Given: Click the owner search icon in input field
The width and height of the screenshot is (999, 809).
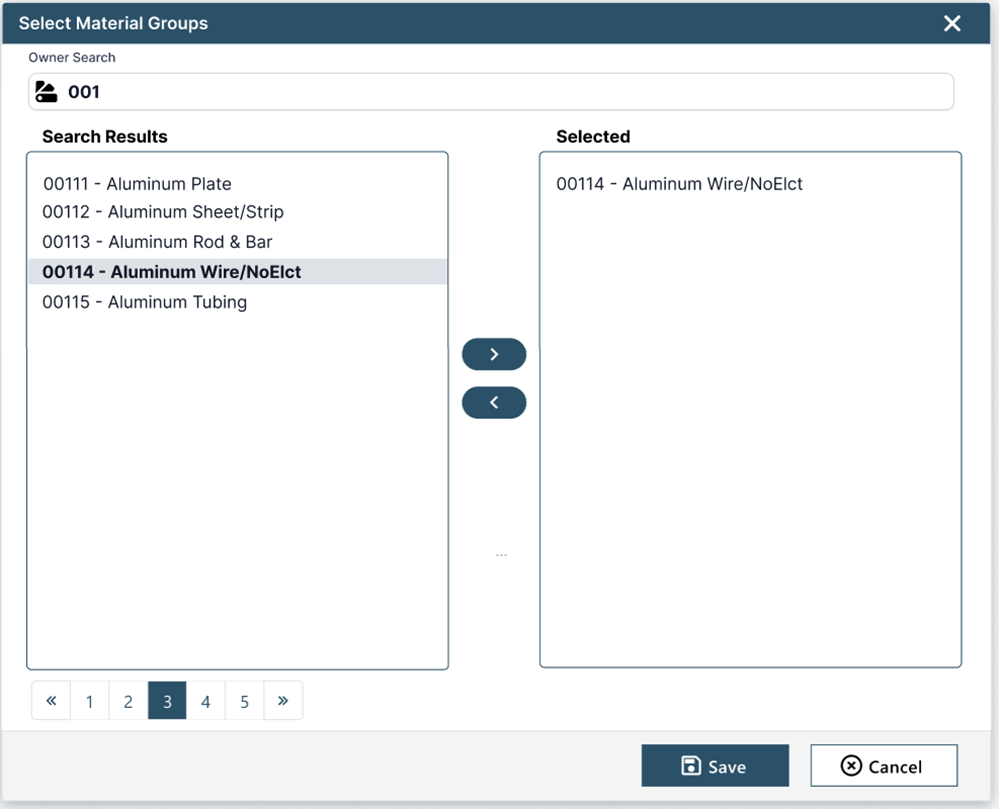Looking at the screenshot, I should pyautogui.click(x=46, y=91).
